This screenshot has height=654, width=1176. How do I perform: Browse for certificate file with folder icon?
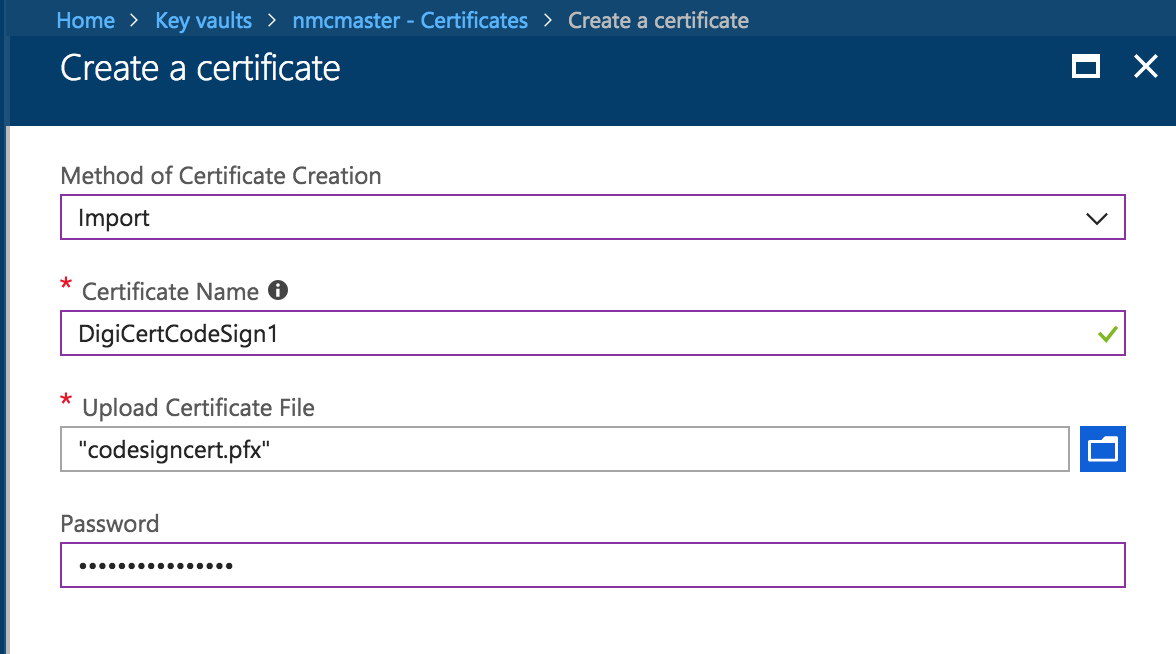[1102, 449]
